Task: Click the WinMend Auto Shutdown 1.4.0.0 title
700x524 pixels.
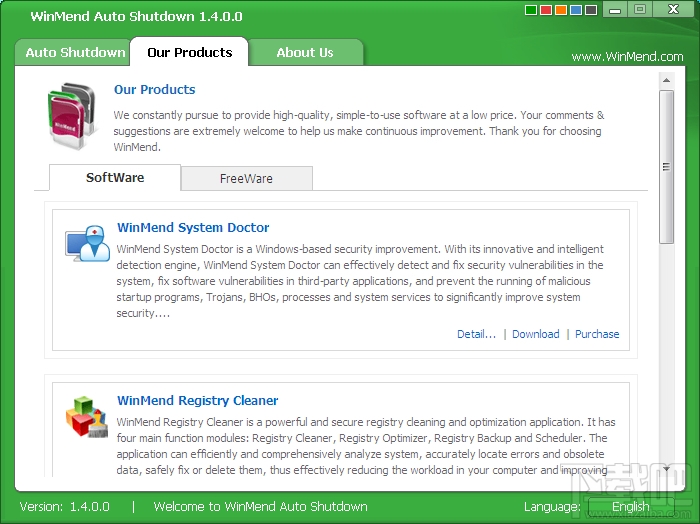Action: pos(136,17)
